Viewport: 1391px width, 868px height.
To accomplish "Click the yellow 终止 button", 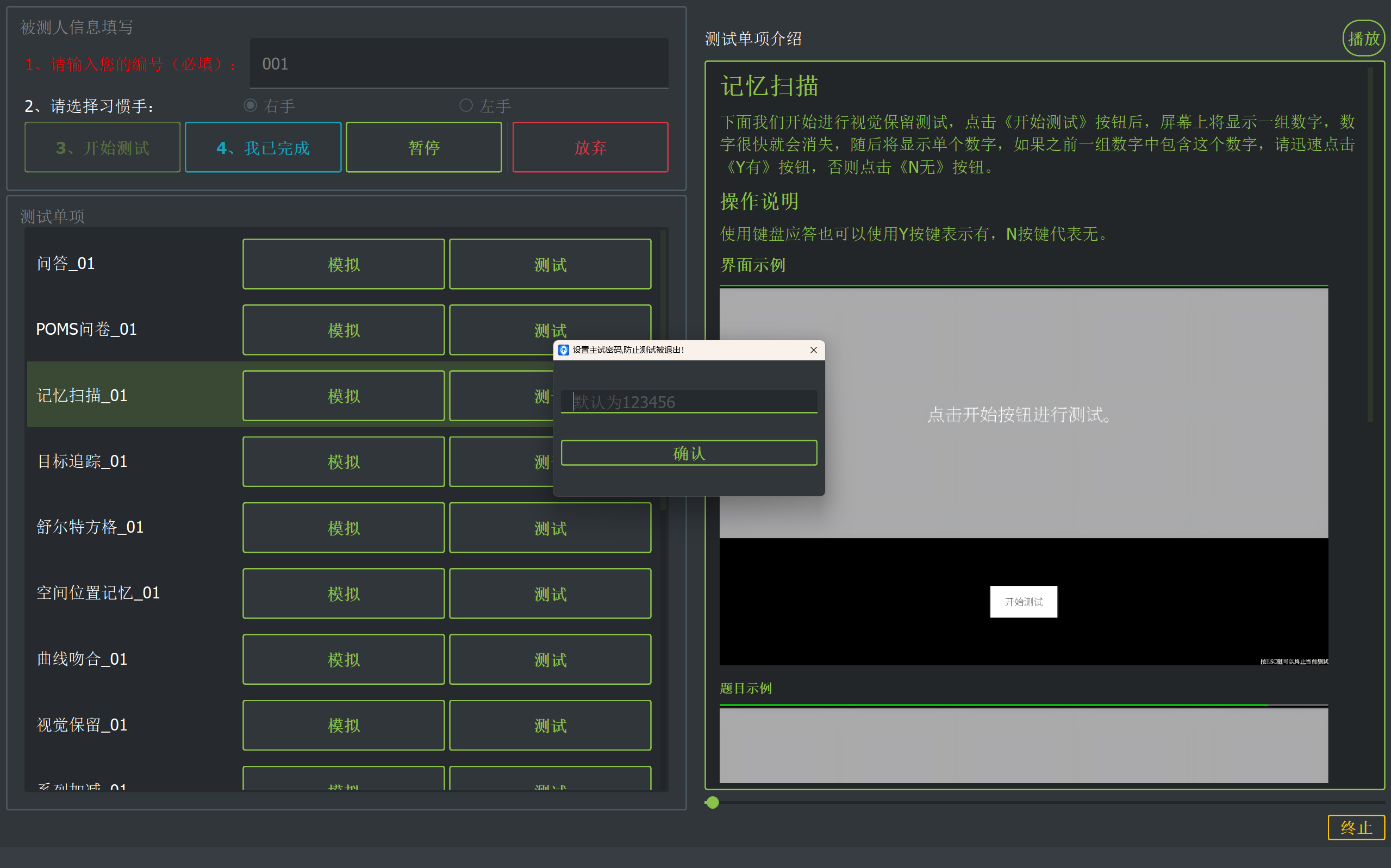I will click(x=1356, y=827).
